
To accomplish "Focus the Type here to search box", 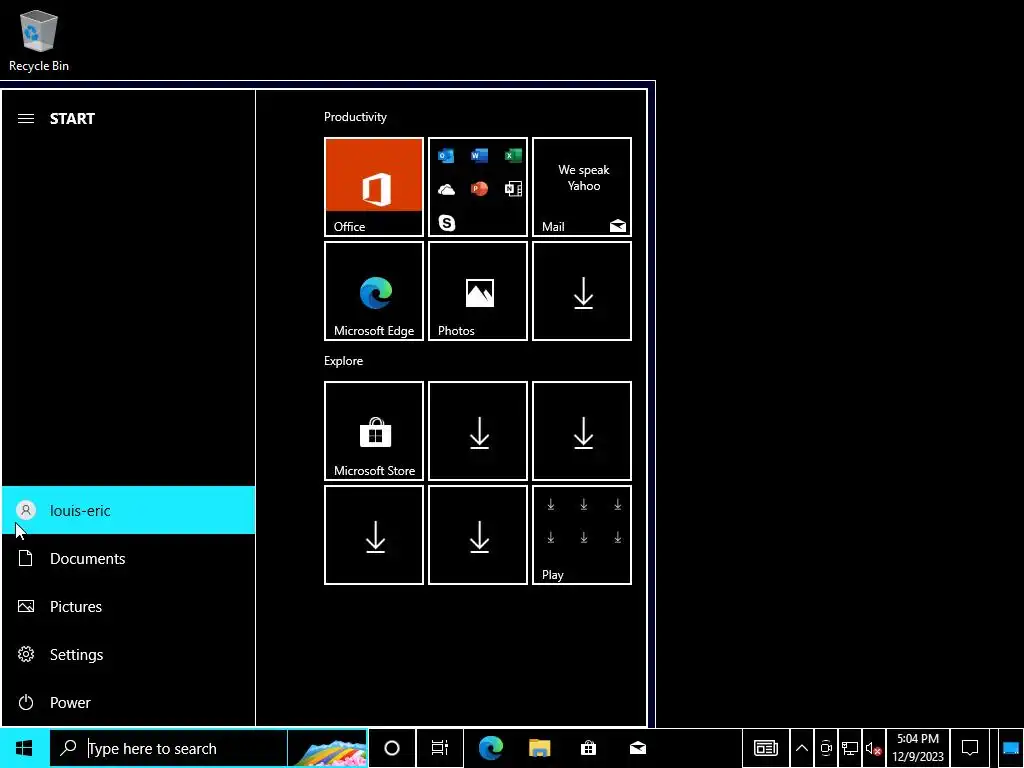I will point(168,748).
